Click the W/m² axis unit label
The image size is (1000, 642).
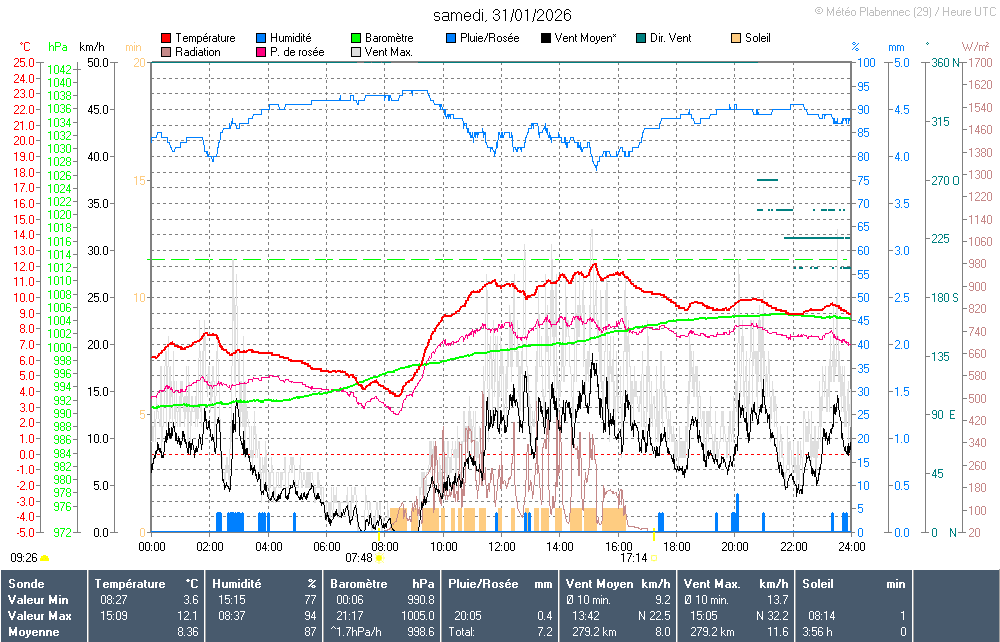coord(975,47)
